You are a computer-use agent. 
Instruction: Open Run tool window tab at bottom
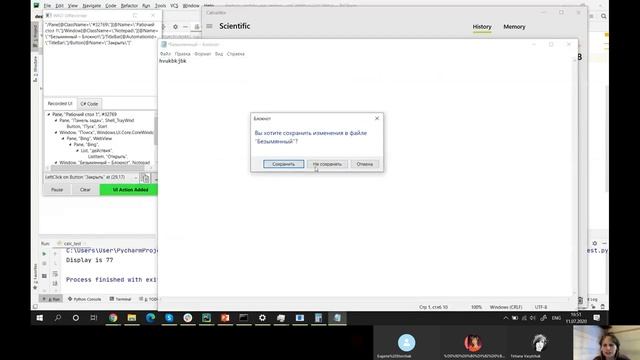coord(51,299)
